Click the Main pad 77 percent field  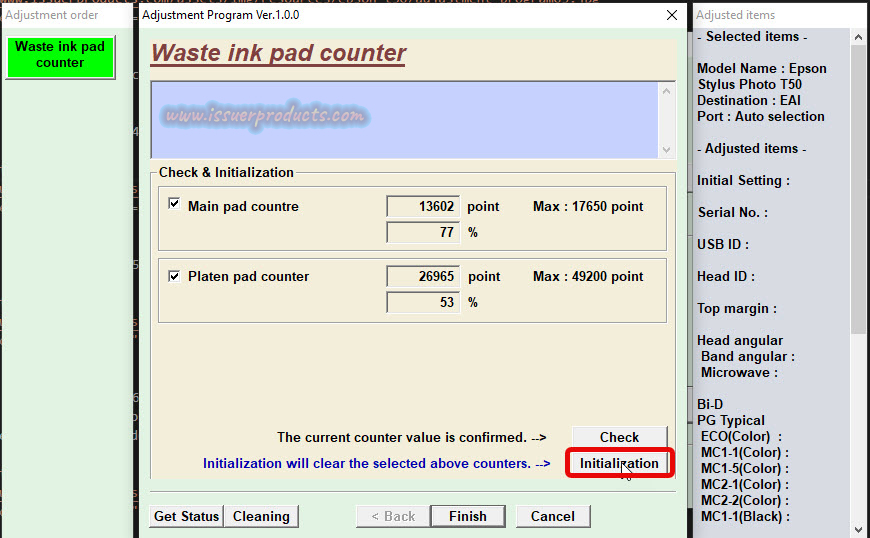[x=423, y=232]
